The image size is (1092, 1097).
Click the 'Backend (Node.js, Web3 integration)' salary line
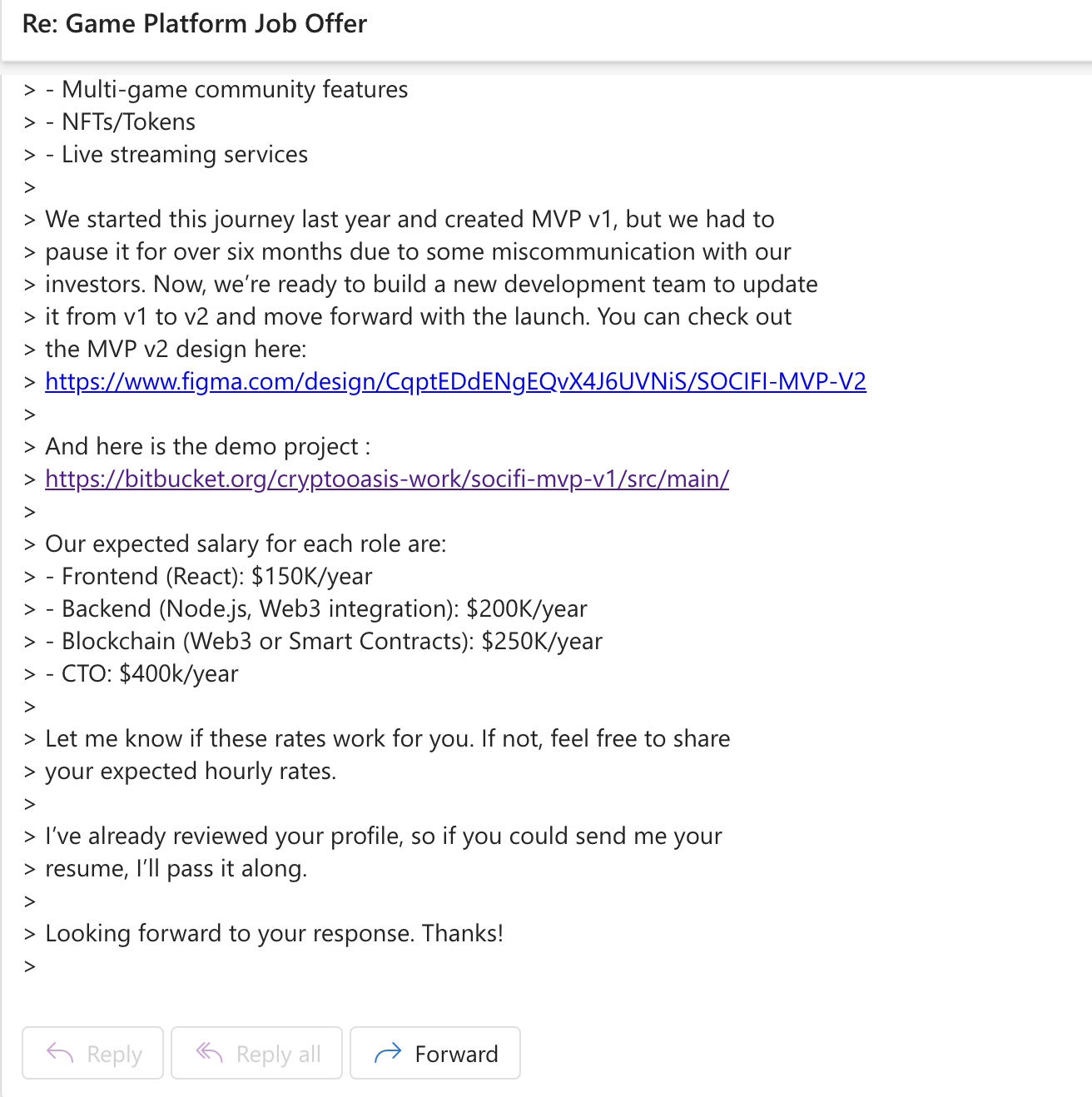[324, 608]
